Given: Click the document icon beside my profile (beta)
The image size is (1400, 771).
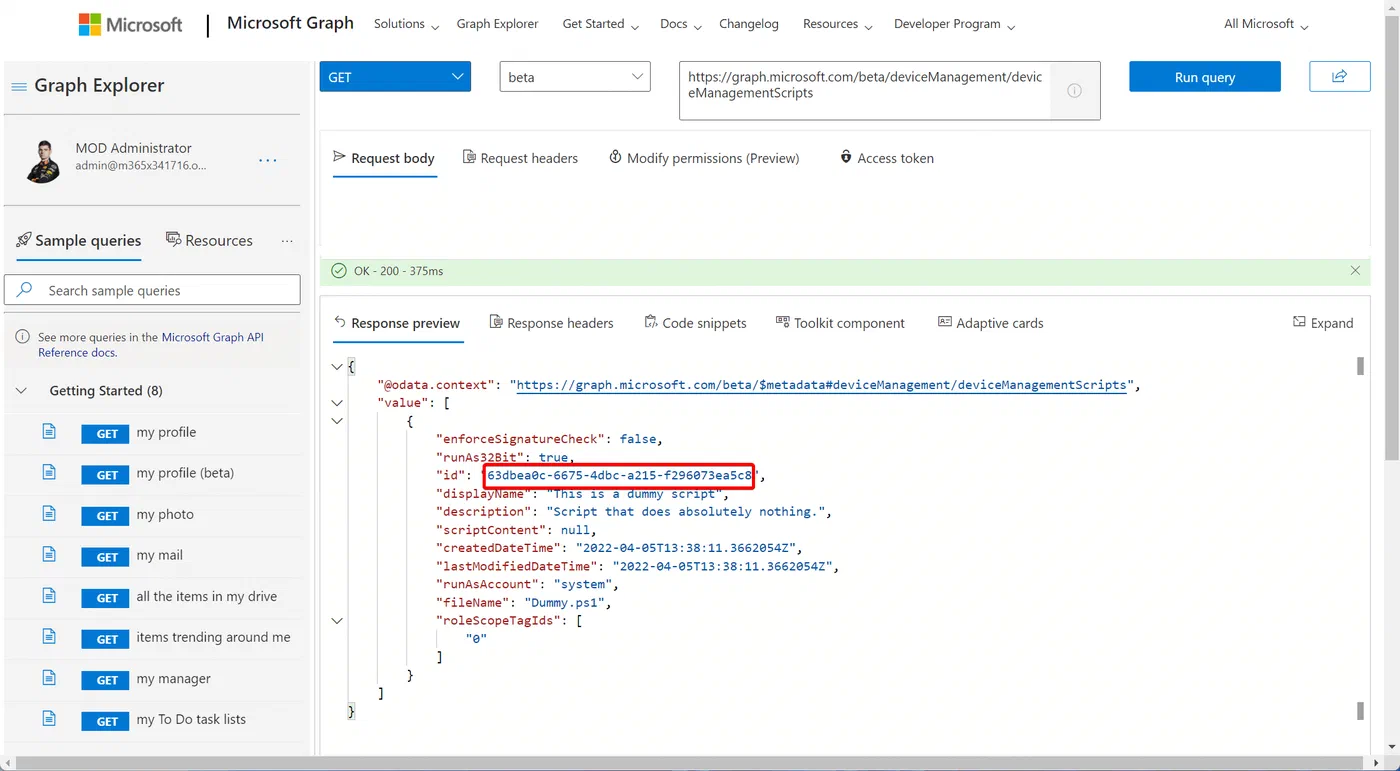Looking at the screenshot, I should tap(49, 473).
